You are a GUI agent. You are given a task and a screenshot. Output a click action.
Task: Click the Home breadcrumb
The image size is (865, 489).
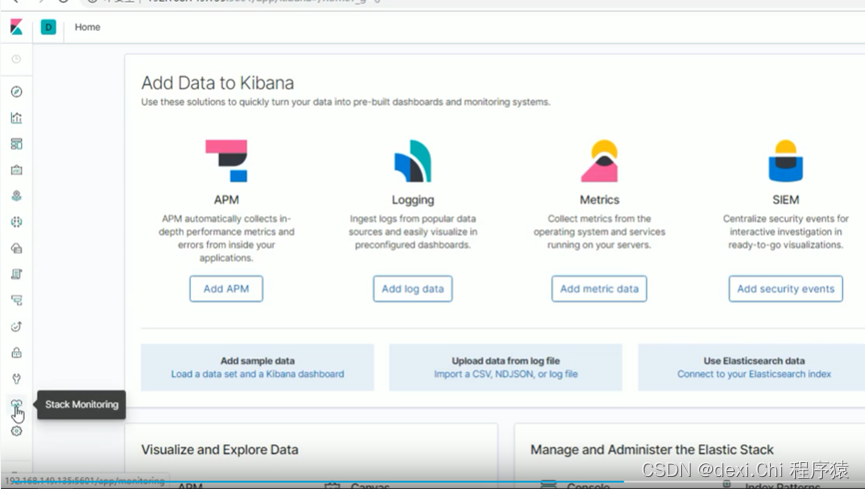(x=88, y=27)
